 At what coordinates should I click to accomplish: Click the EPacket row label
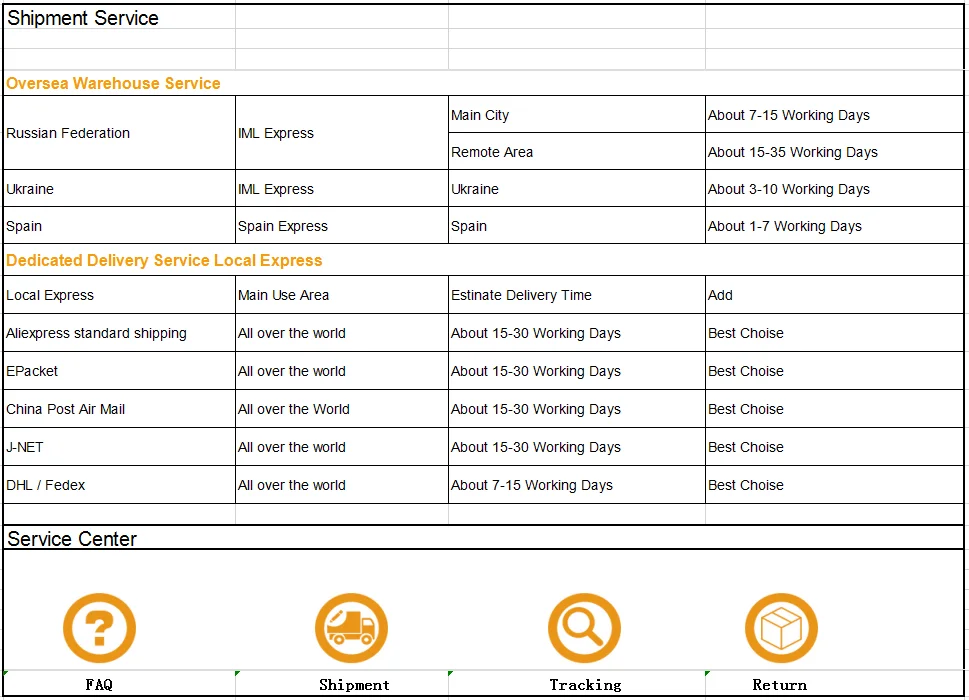tap(119, 371)
